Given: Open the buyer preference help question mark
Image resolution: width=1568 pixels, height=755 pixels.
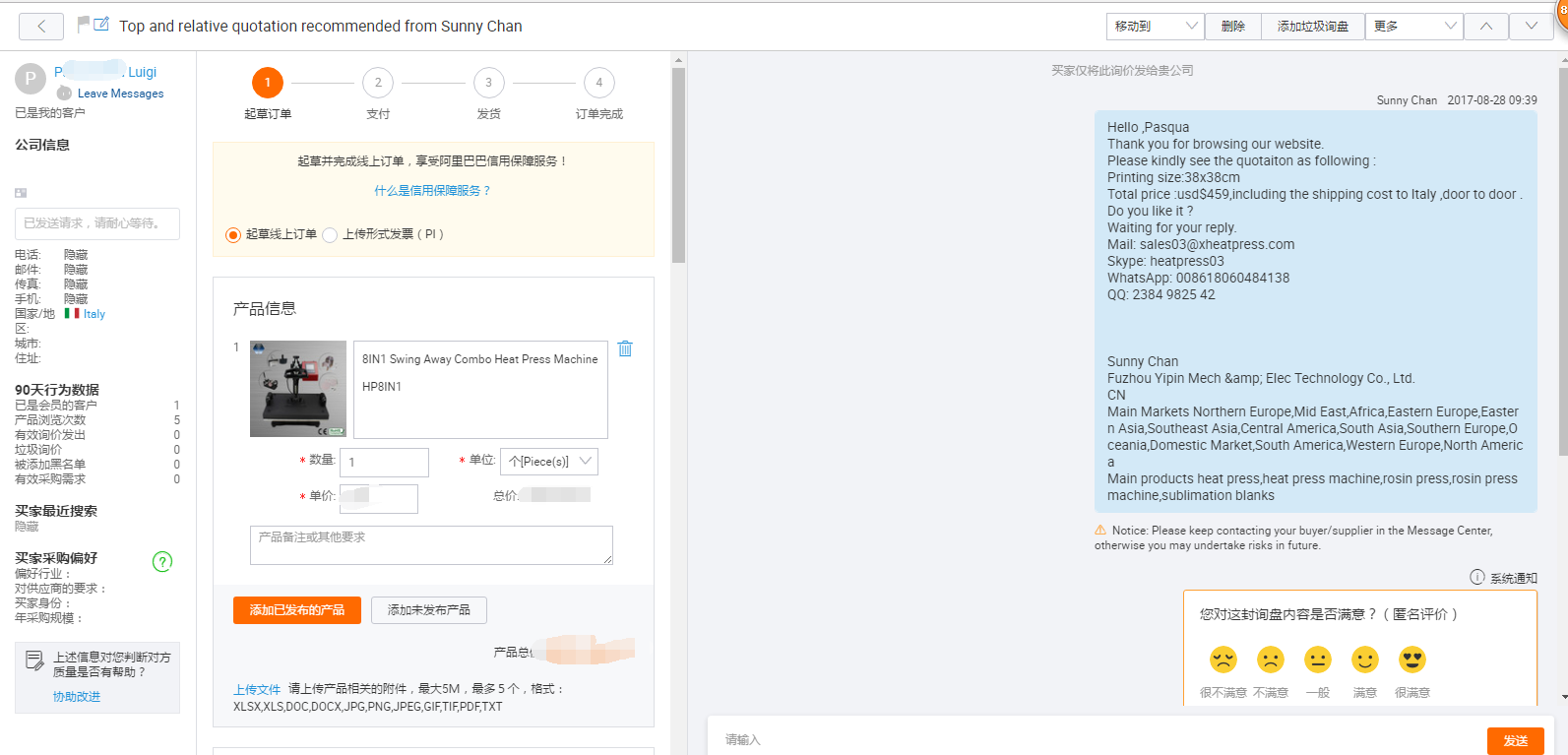Looking at the screenshot, I should pos(162,561).
